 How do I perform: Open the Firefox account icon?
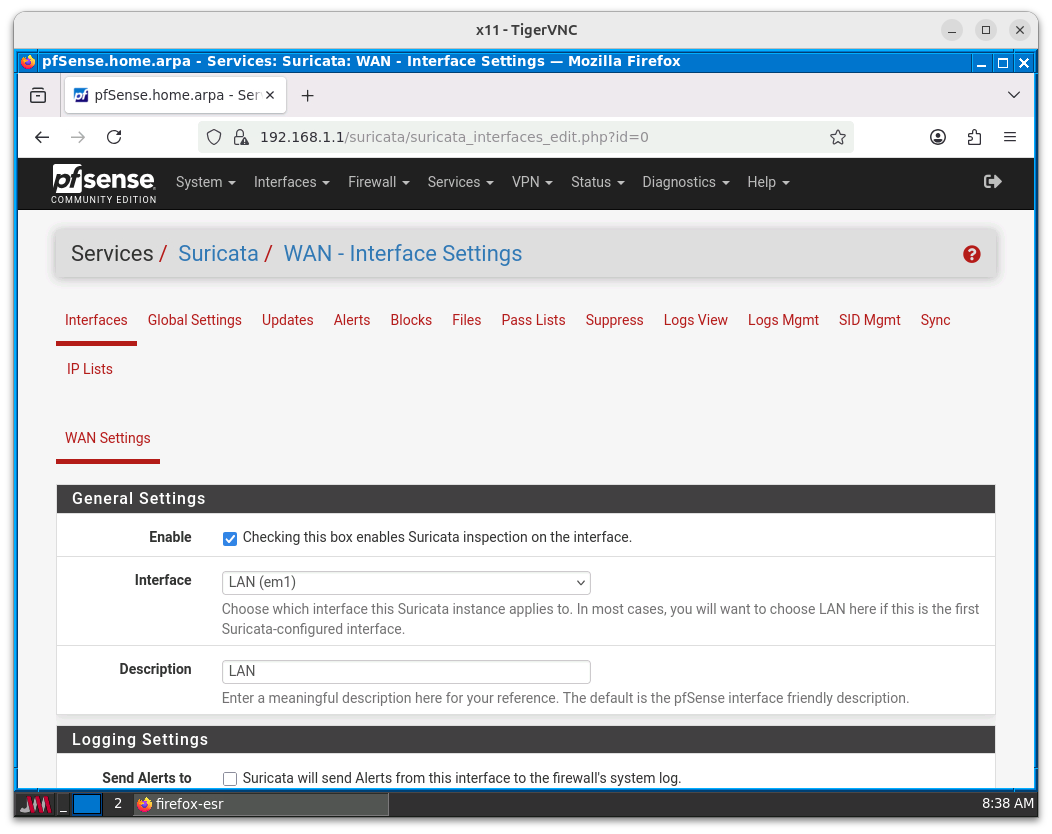point(938,138)
